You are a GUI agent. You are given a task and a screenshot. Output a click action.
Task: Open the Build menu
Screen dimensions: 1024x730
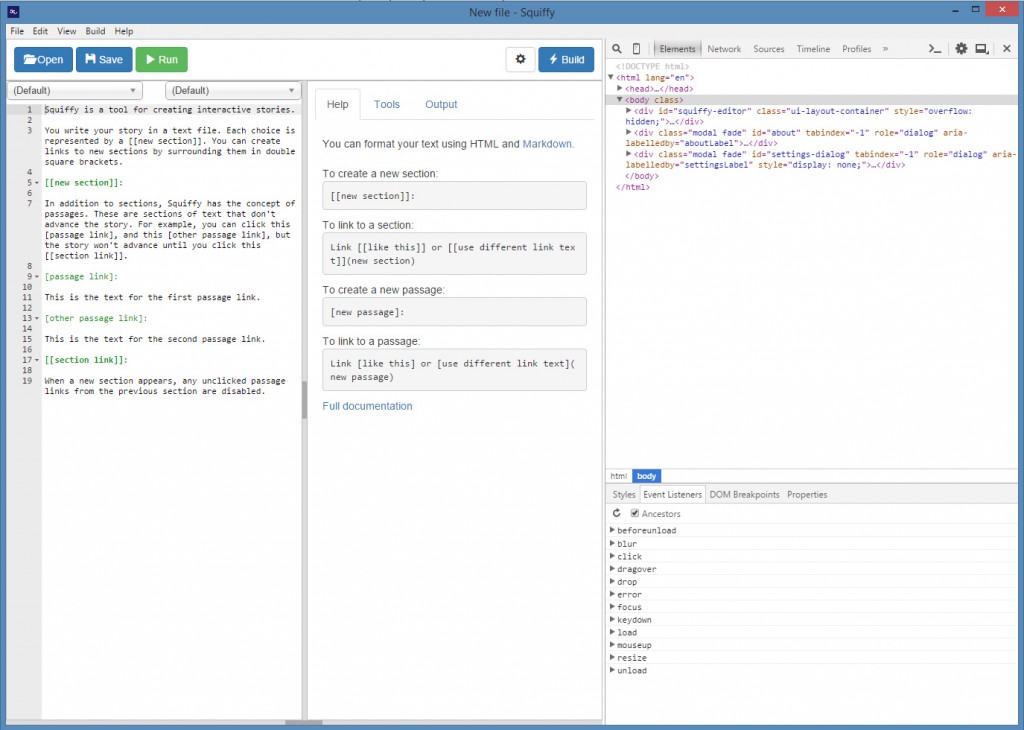[x=95, y=31]
